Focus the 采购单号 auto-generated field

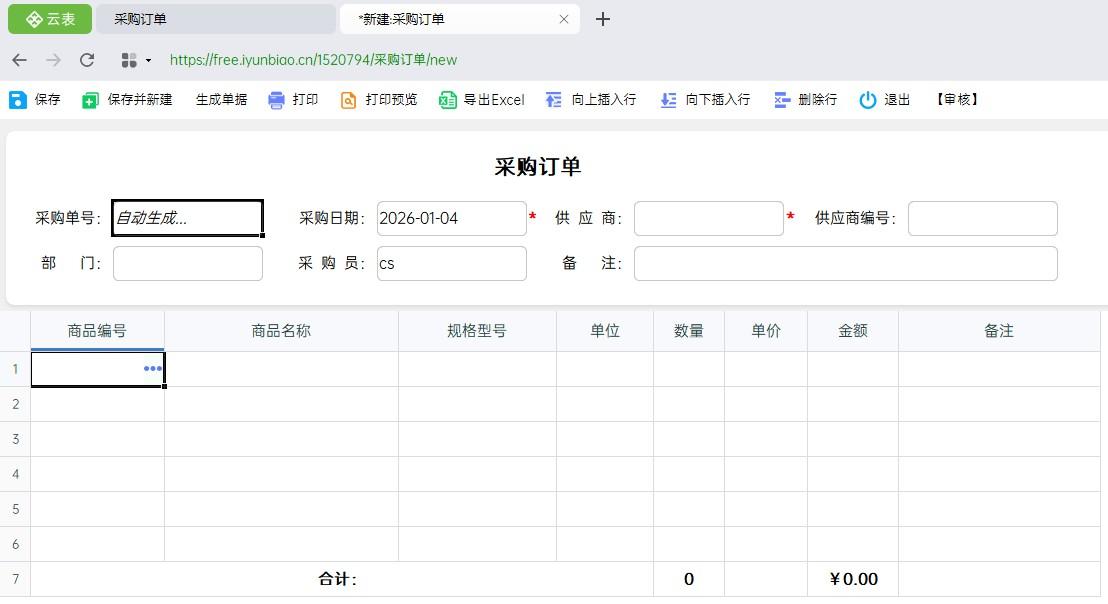187,218
